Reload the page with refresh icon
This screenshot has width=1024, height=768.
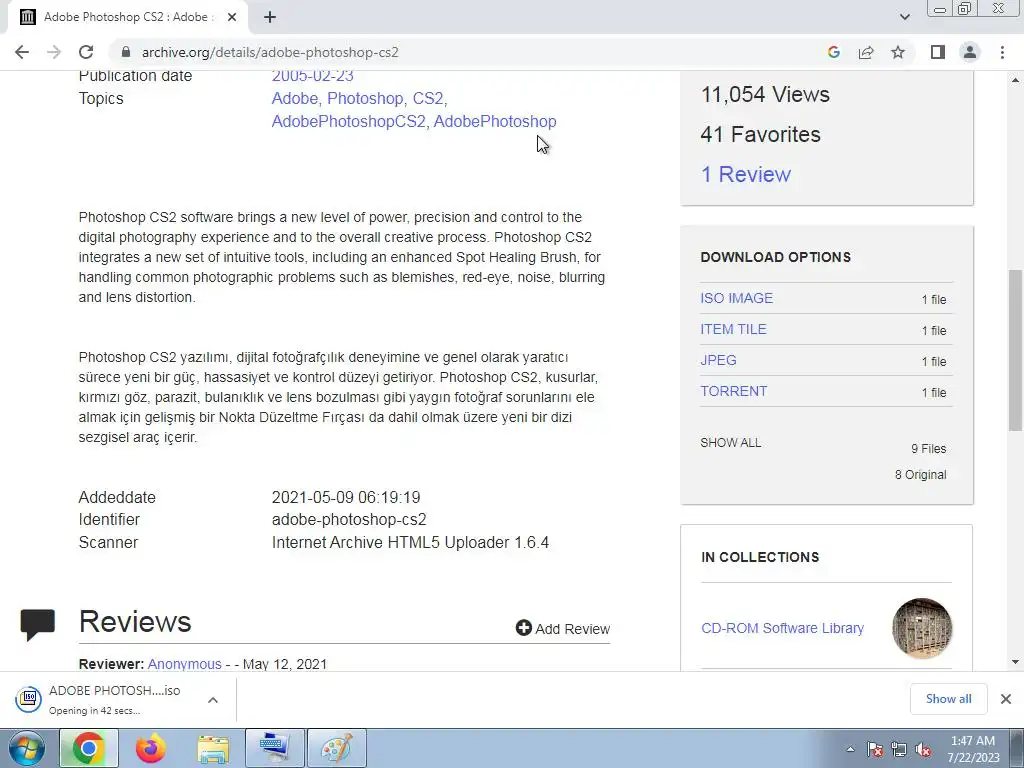click(x=86, y=52)
